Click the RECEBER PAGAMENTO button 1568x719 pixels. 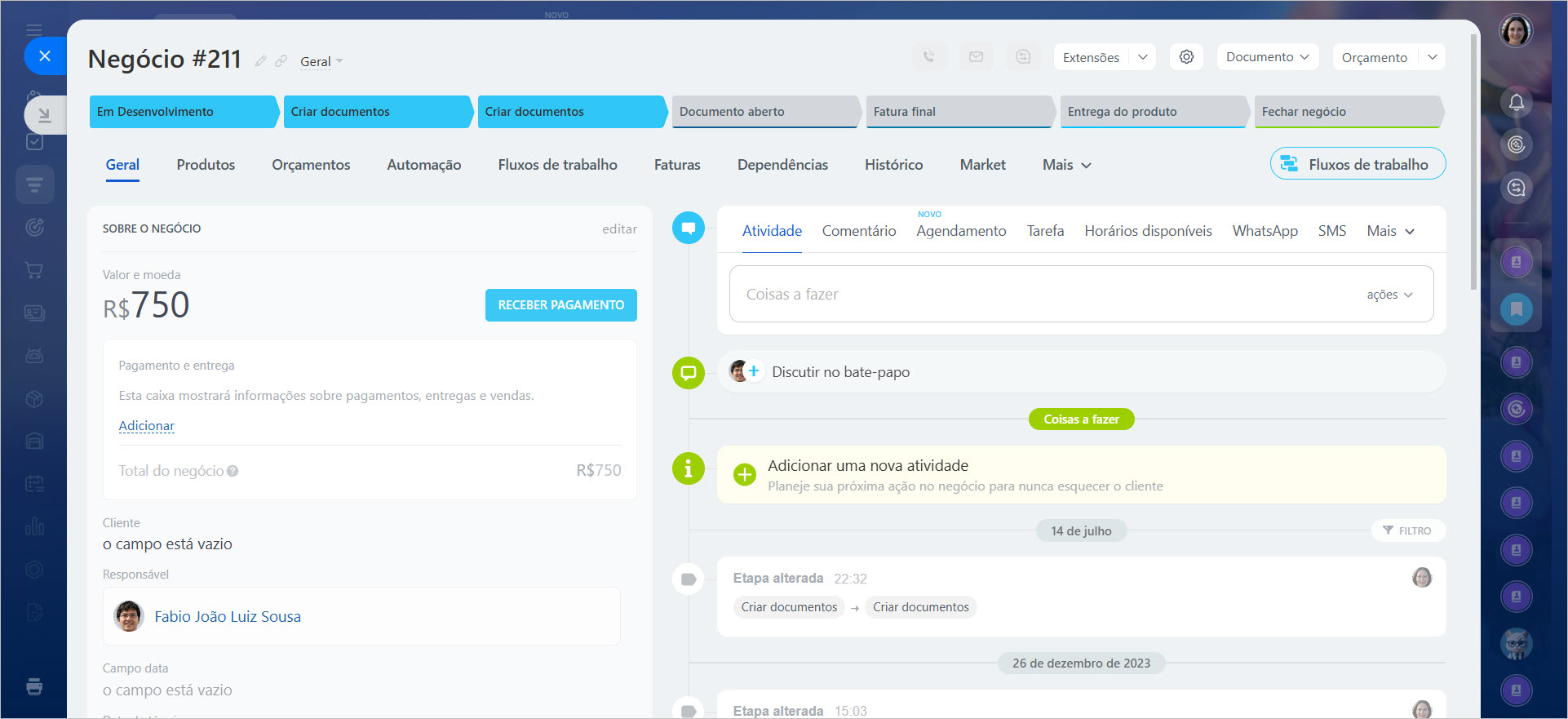pos(561,305)
